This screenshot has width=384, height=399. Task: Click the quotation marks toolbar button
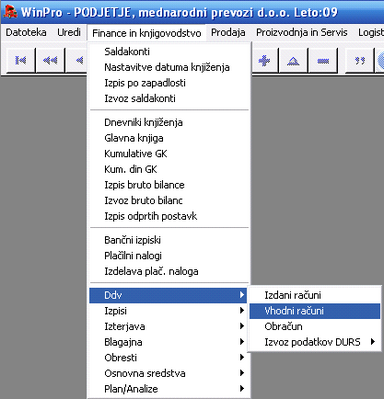(359, 60)
